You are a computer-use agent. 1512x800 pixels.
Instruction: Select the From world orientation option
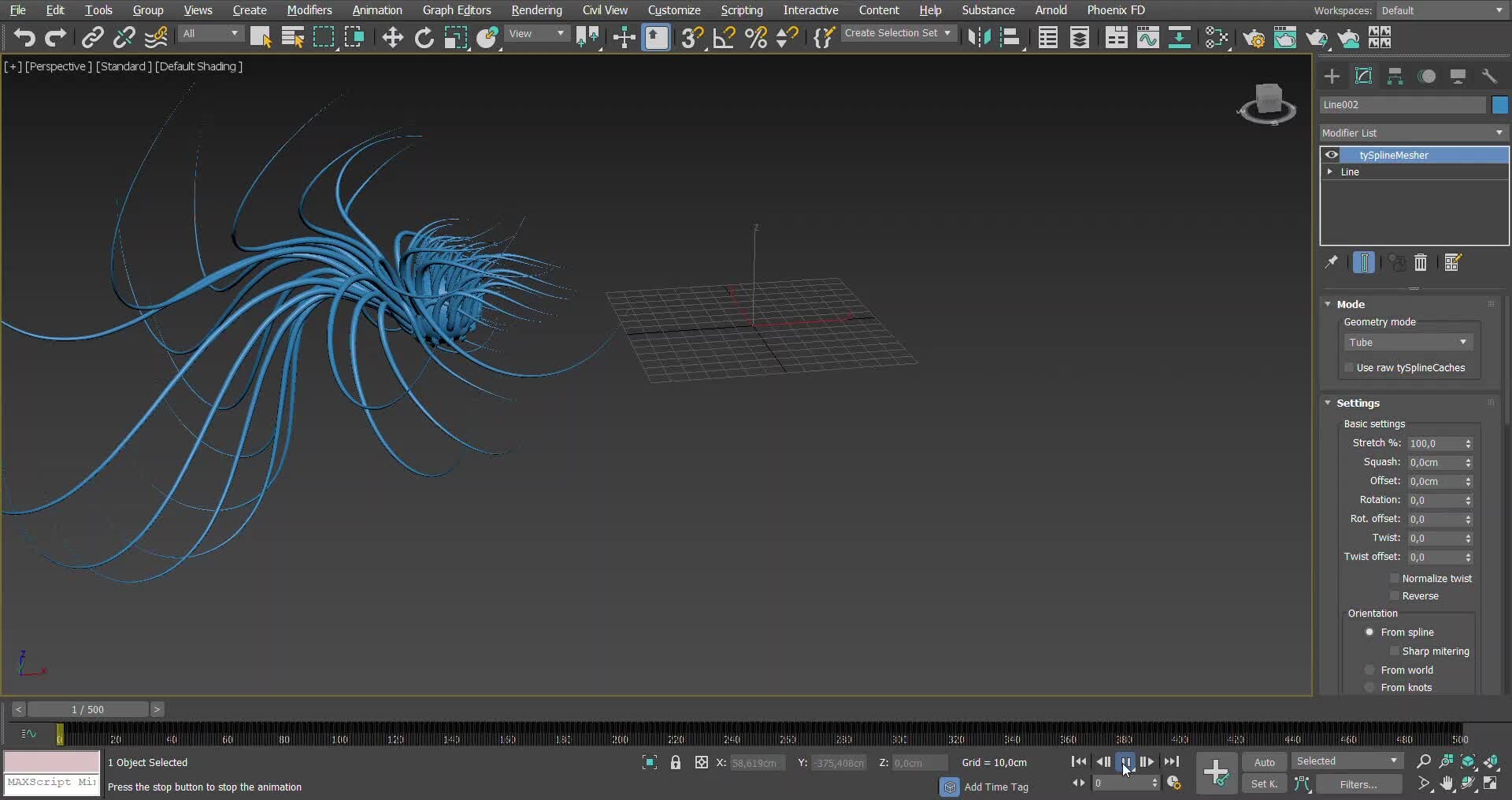[1369, 670]
